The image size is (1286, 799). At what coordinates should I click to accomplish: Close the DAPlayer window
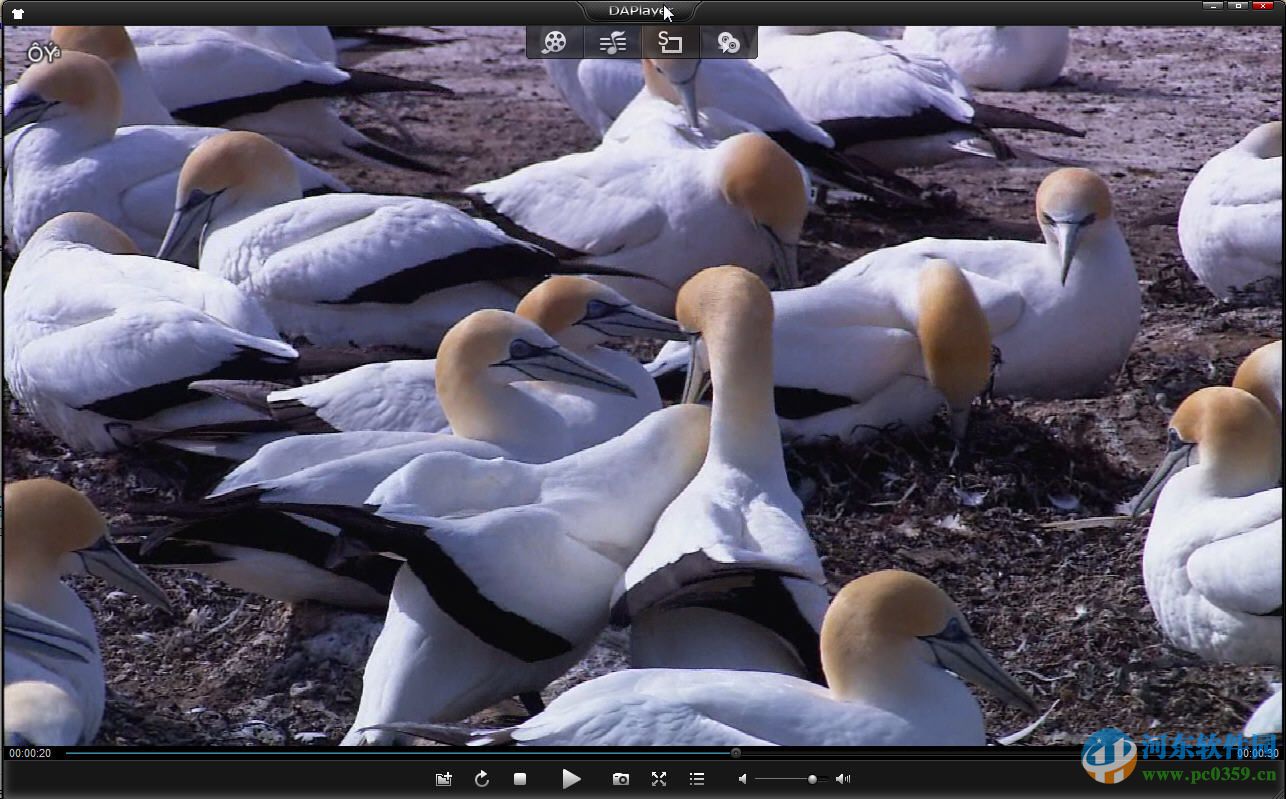click(1265, 6)
